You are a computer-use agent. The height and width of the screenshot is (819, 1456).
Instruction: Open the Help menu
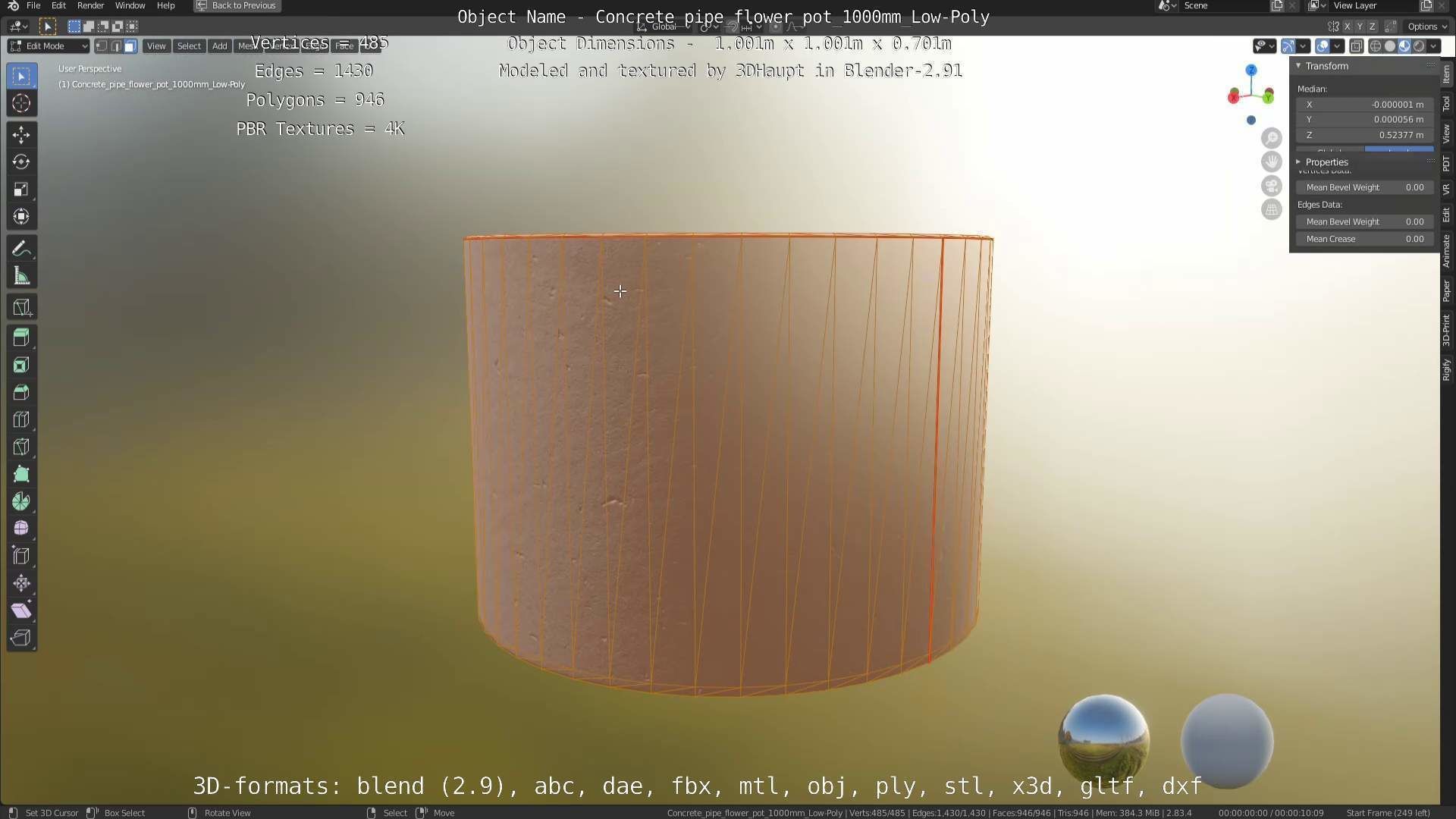point(165,5)
